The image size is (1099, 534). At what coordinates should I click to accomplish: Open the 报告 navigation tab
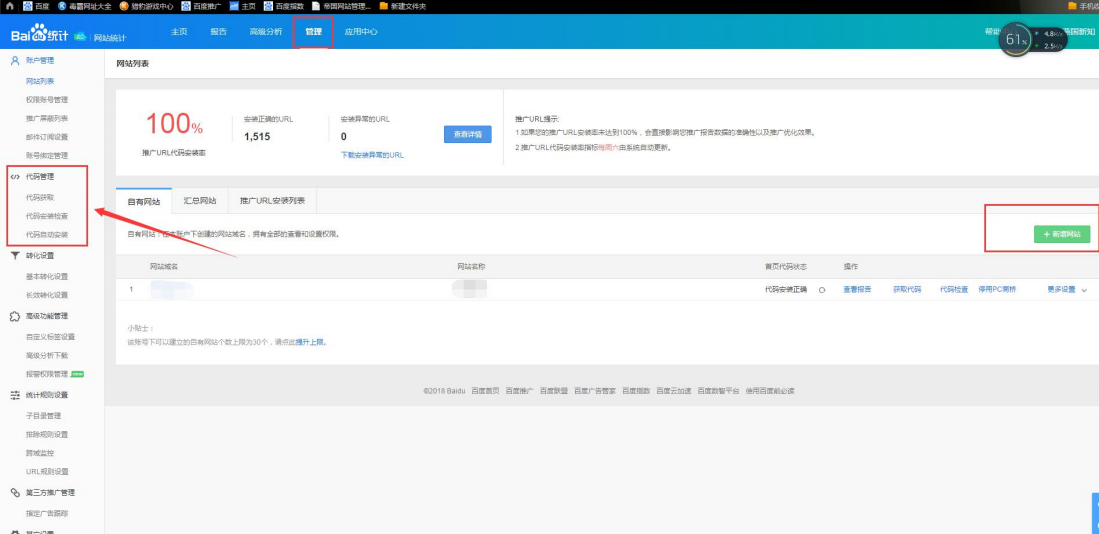pos(218,32)
